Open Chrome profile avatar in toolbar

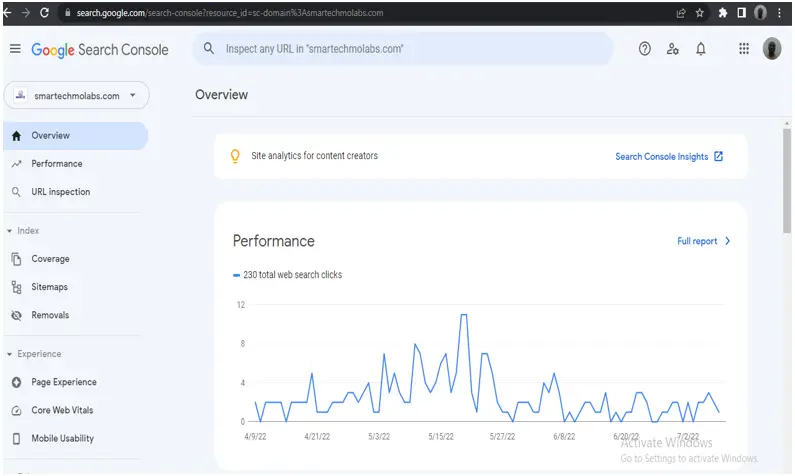760,13
